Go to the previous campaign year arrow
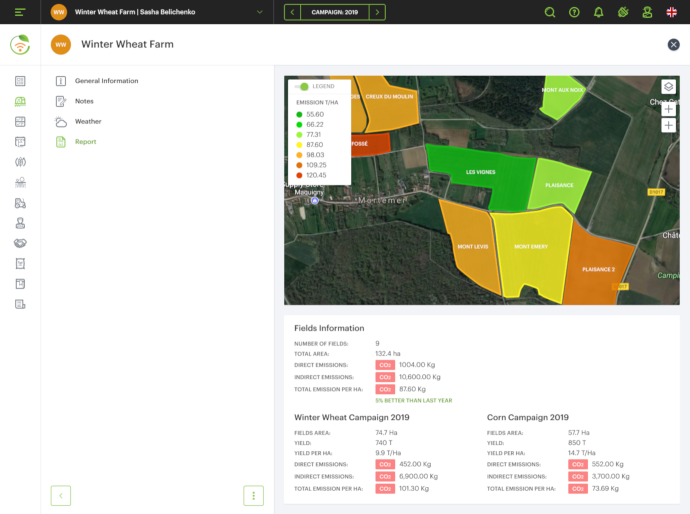The image size is (690, 514). coord(292,12)
